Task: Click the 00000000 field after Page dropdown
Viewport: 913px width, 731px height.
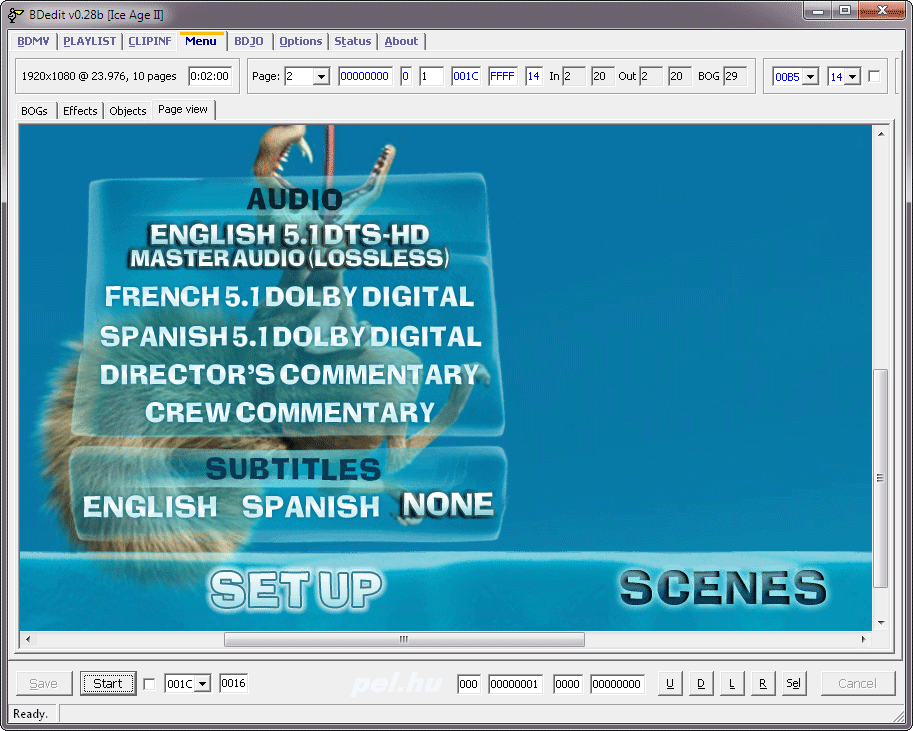Action: [x=366, y=76]
